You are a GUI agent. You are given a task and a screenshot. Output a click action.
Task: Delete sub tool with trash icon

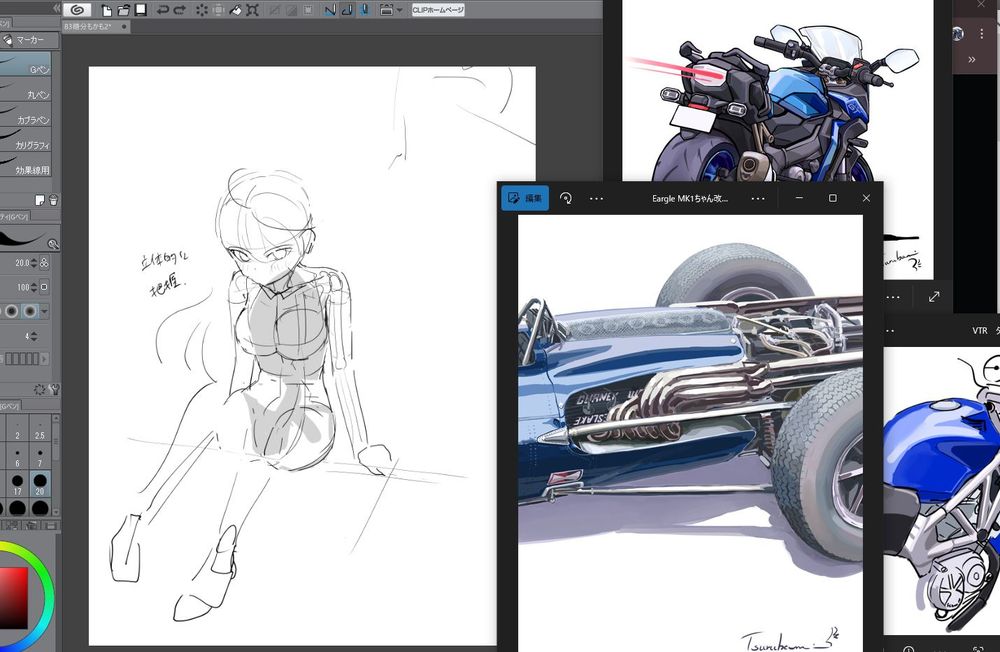[x=53, y=200]
